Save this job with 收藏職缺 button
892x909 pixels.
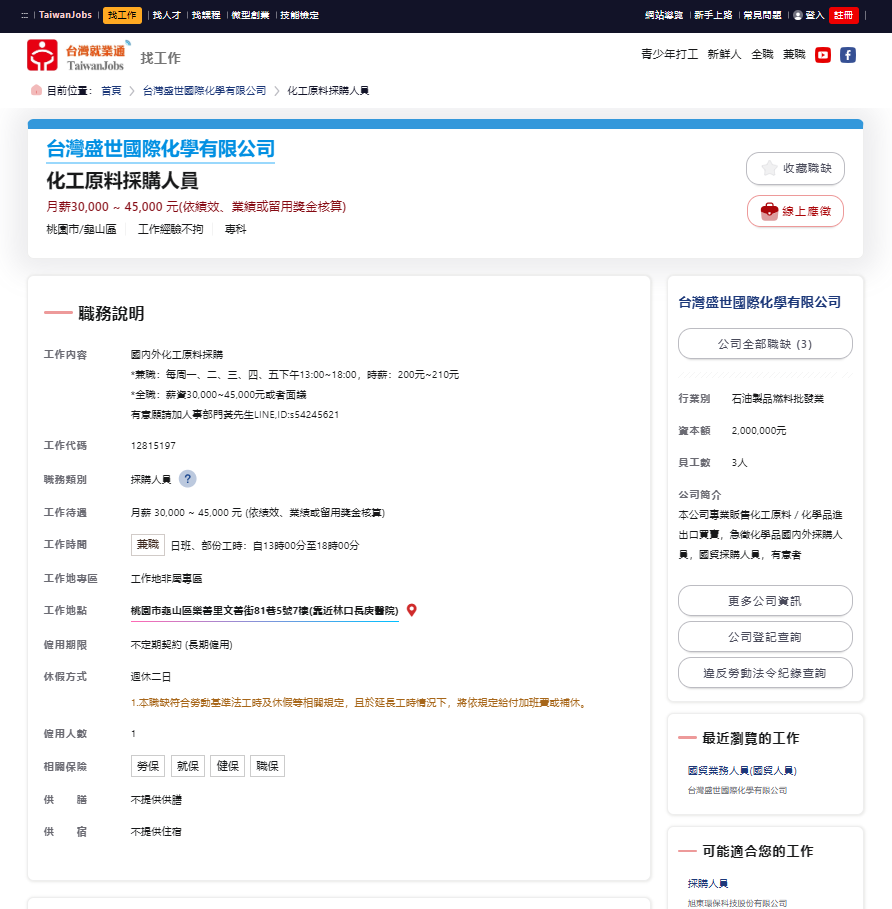pyautogui.click(x=795, y=168)
